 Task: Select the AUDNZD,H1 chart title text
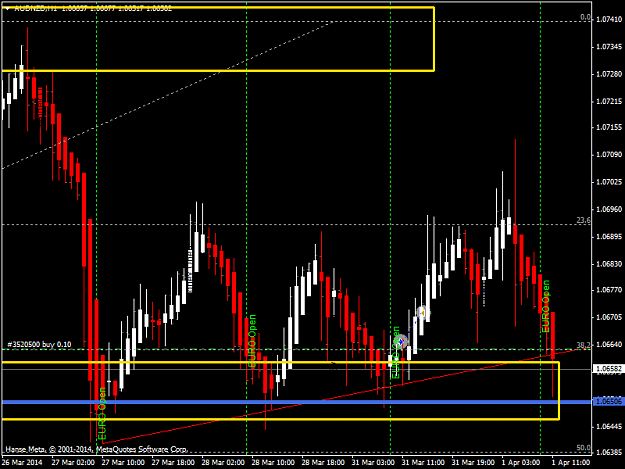(35, 8)
